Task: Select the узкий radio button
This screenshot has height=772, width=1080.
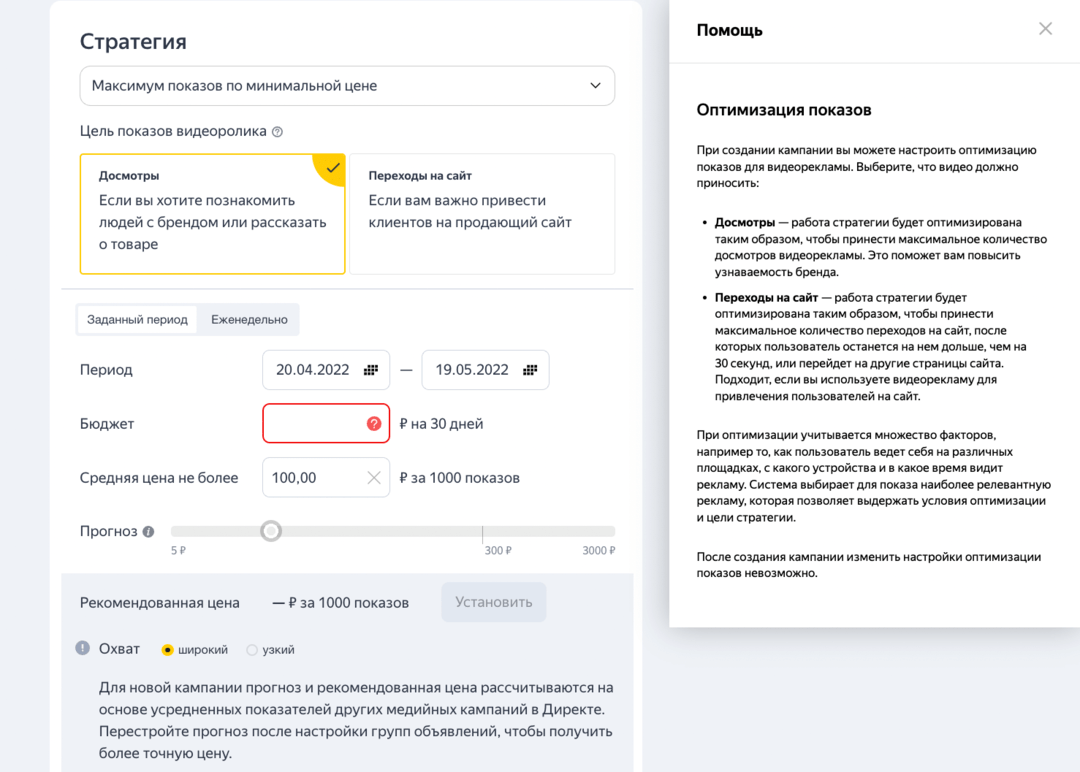Action: [251, 649]
